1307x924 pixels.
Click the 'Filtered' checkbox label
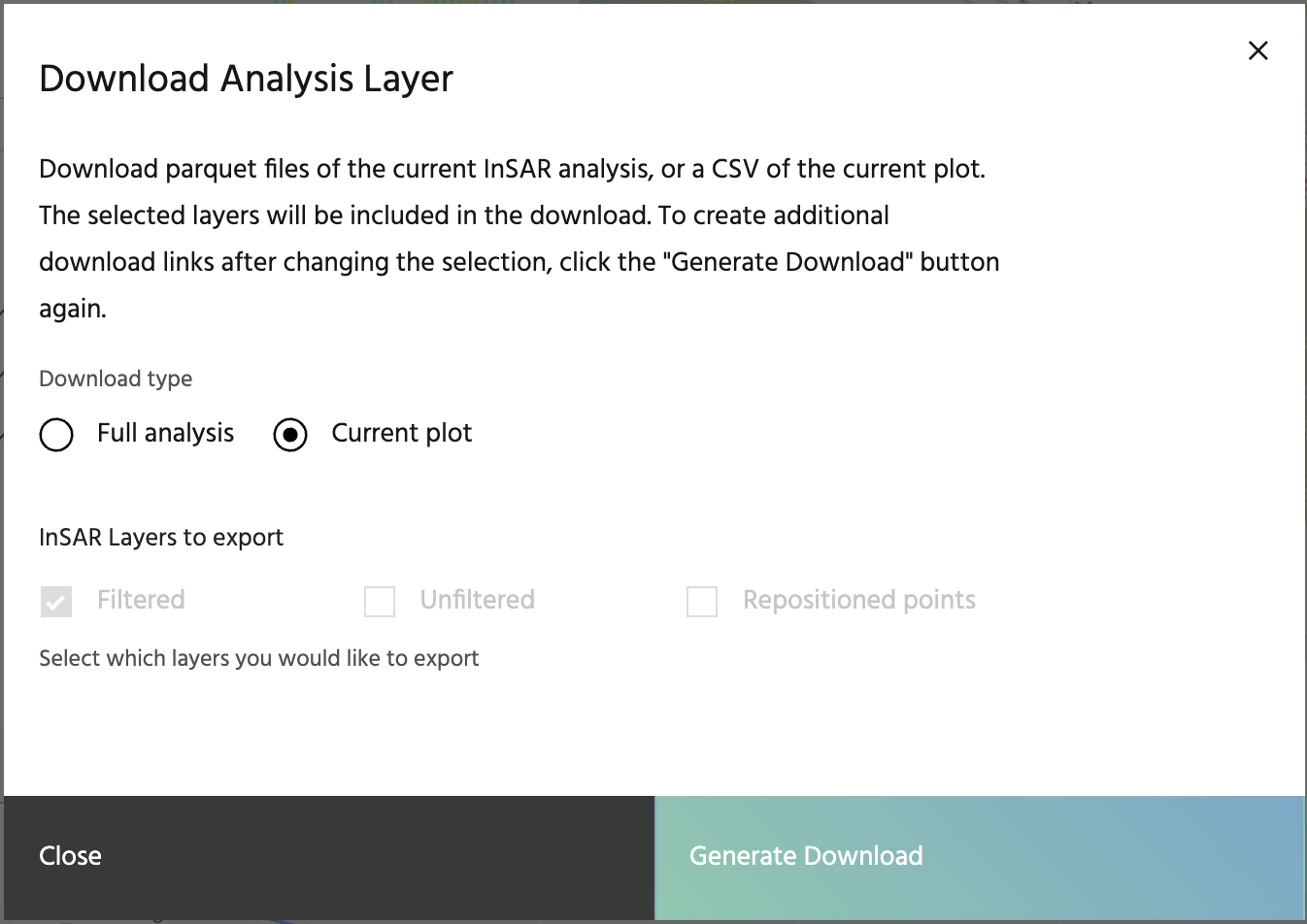141,600
